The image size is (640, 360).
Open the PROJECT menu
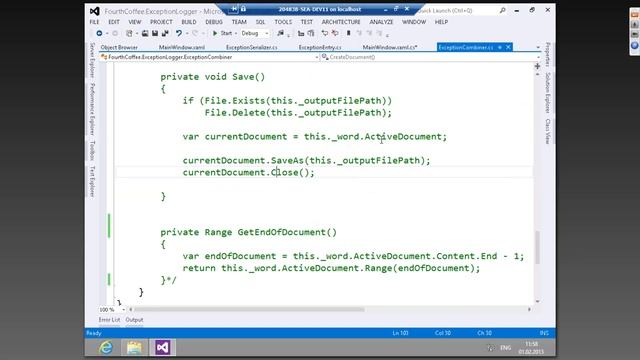161,22
